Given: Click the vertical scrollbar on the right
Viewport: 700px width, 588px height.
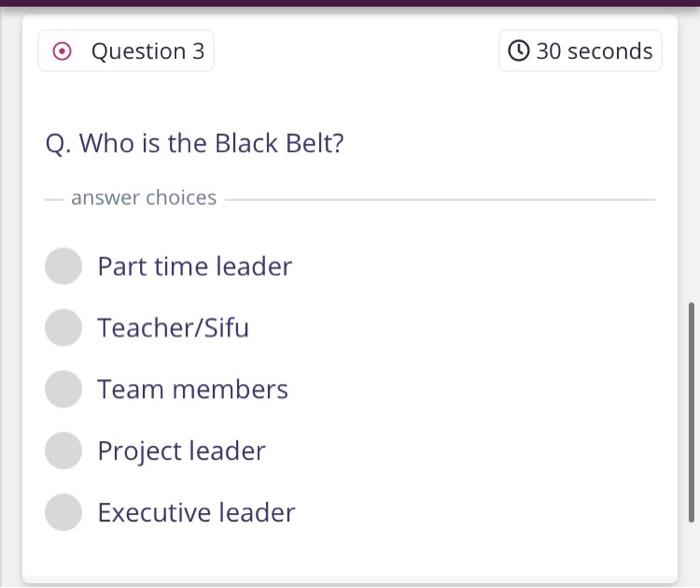Looking at the screenshot, I should [x=690, y=410].
